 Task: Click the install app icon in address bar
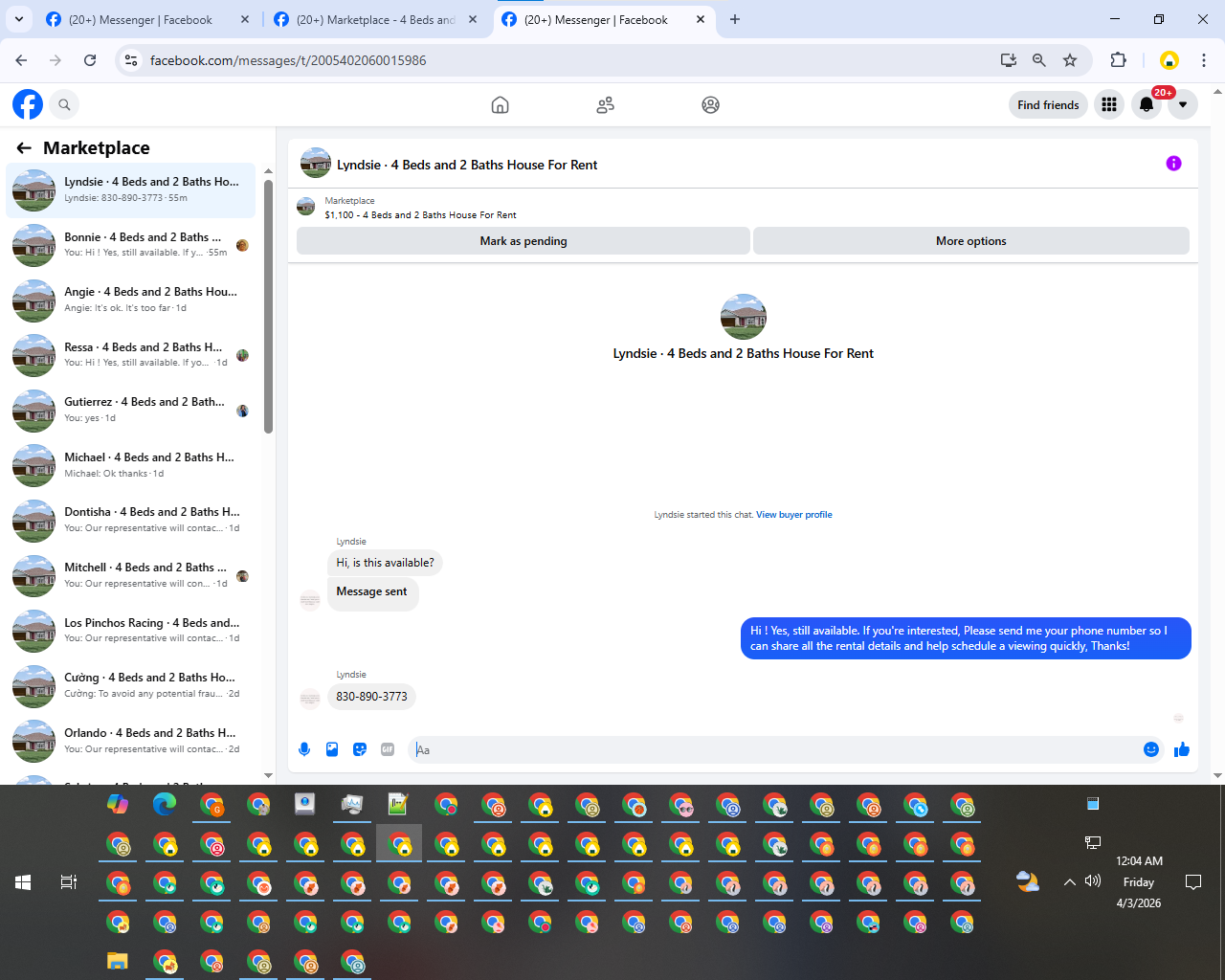(1008, 60)
